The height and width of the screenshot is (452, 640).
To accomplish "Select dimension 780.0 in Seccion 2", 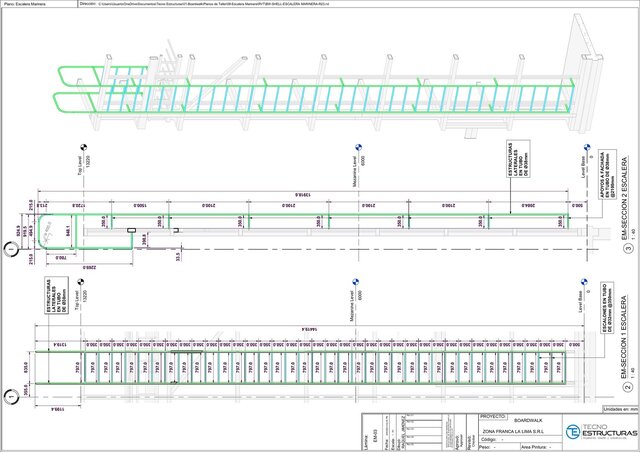I will [x=61, y=258].
